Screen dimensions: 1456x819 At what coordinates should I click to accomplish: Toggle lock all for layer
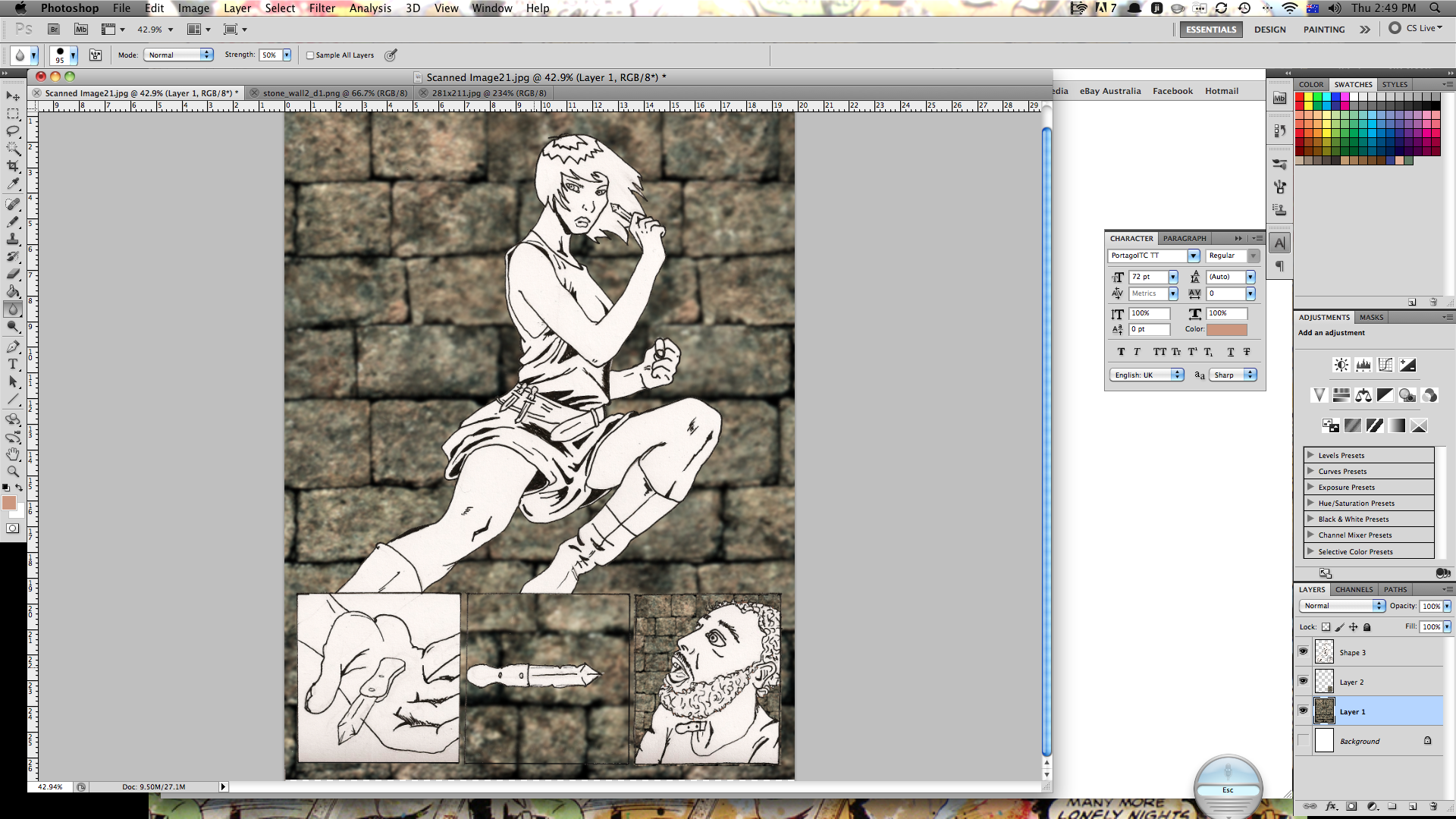point(1367,627)
